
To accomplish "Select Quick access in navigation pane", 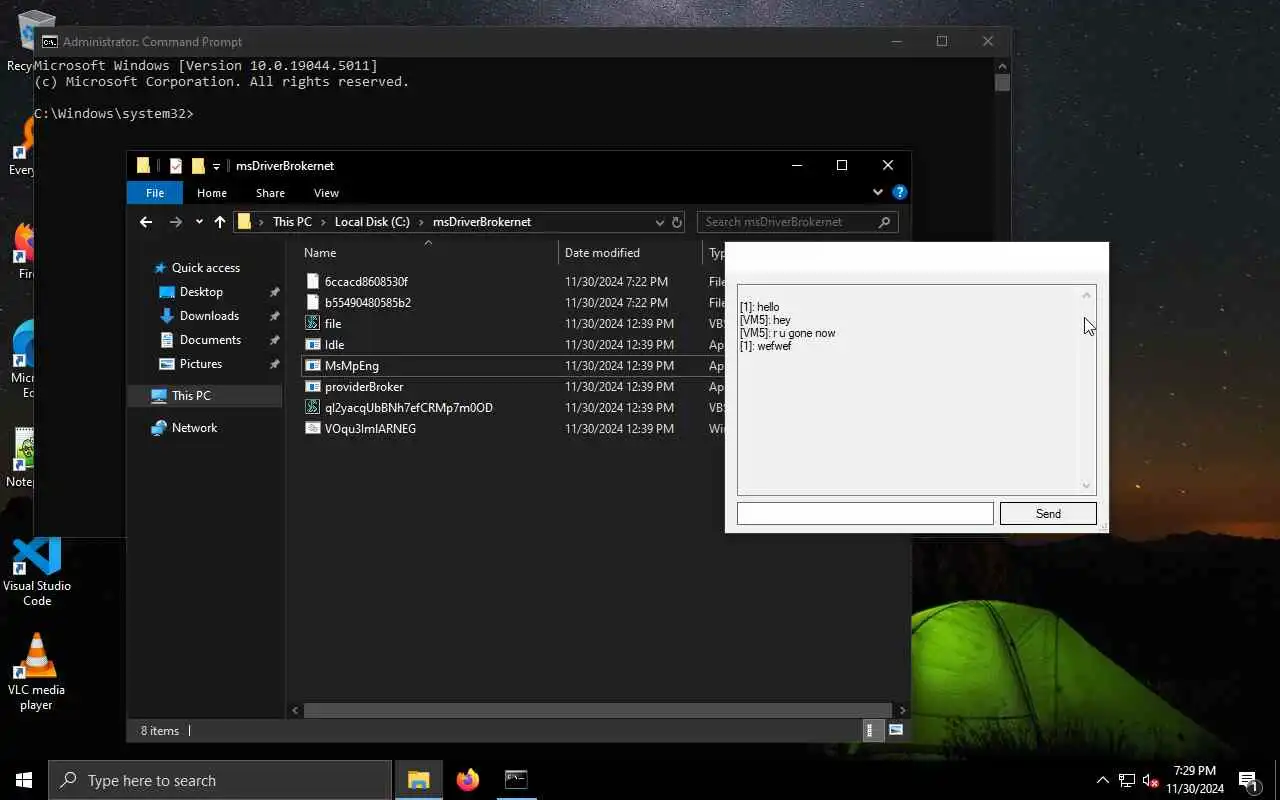I will 205,268.
